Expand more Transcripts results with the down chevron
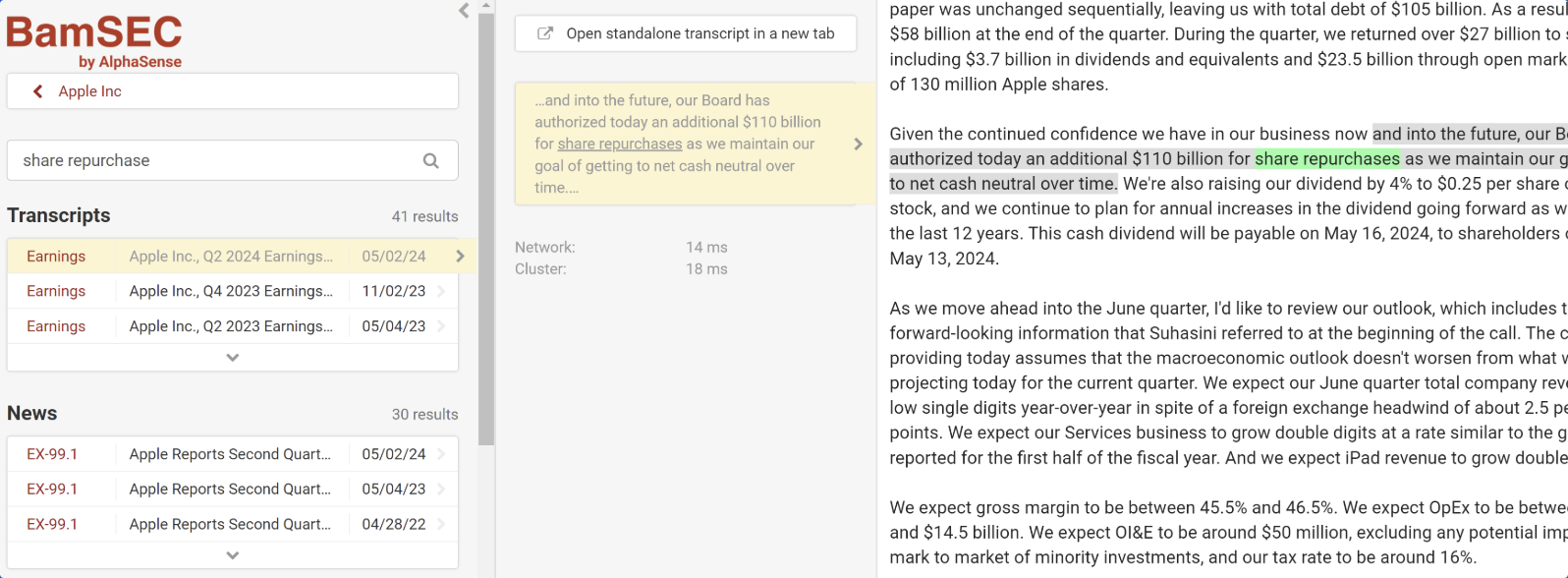 coord(232,357)
